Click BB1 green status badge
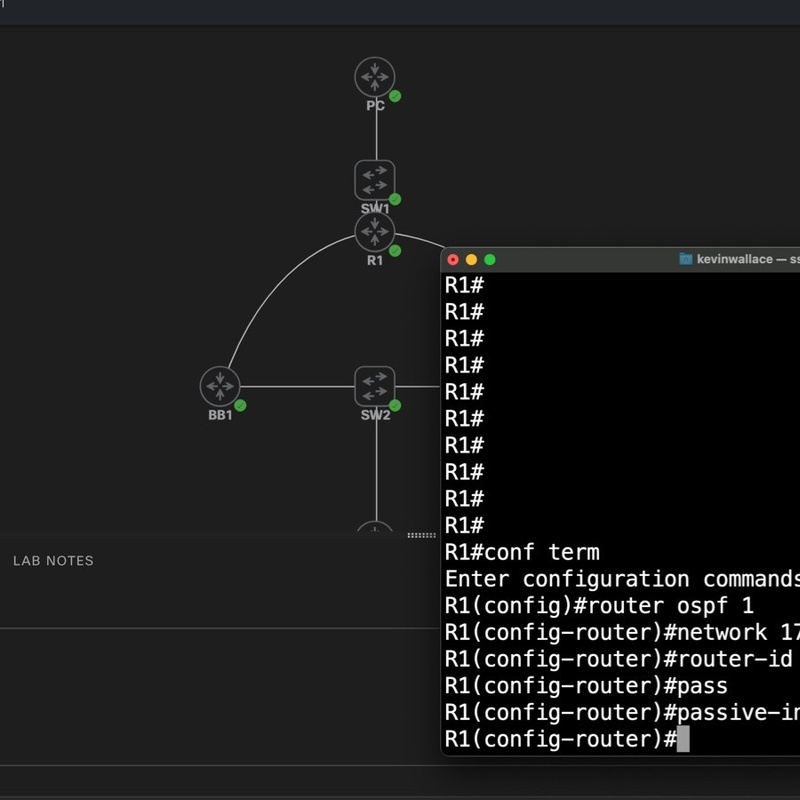Viewport: 800px width, 800px height. pyautogui.click(x=240, y=405)
